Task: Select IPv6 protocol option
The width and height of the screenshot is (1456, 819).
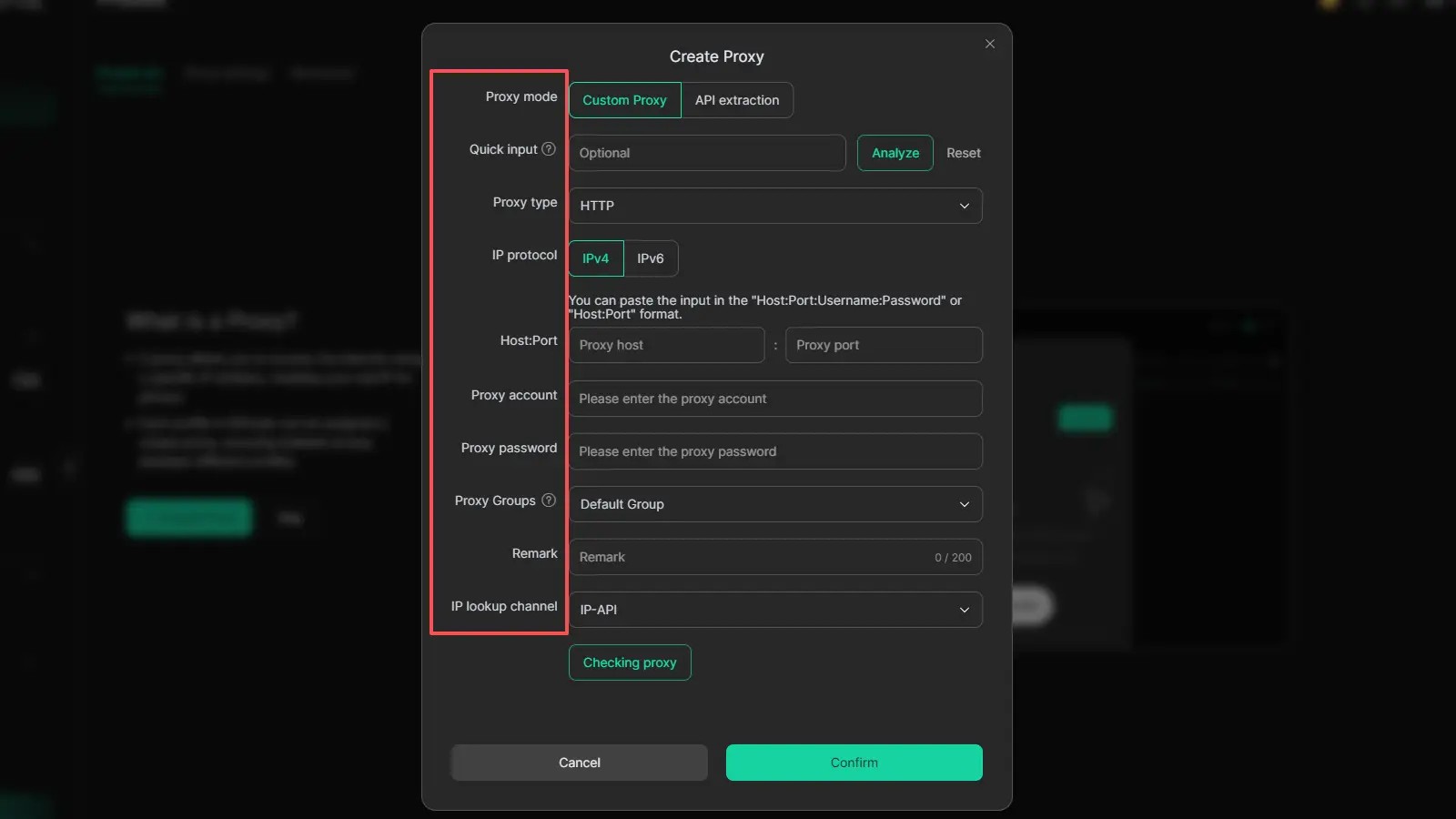Action: click(651, 258)
